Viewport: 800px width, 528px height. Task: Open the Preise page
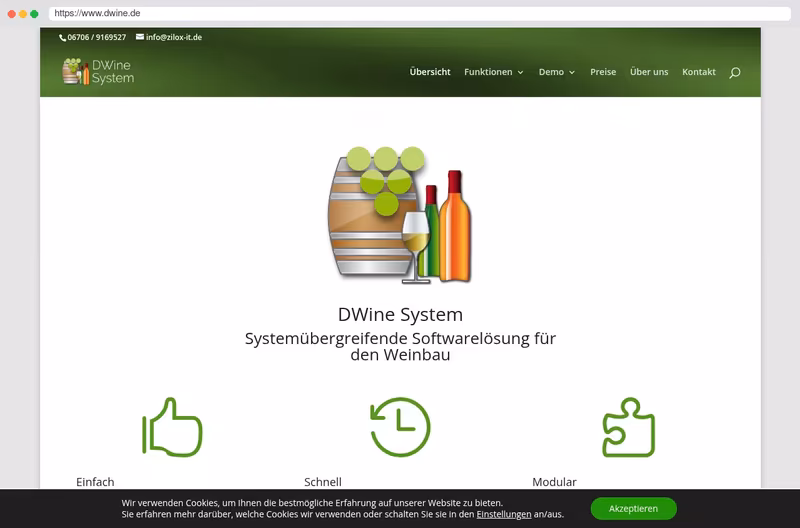(603, 72)
